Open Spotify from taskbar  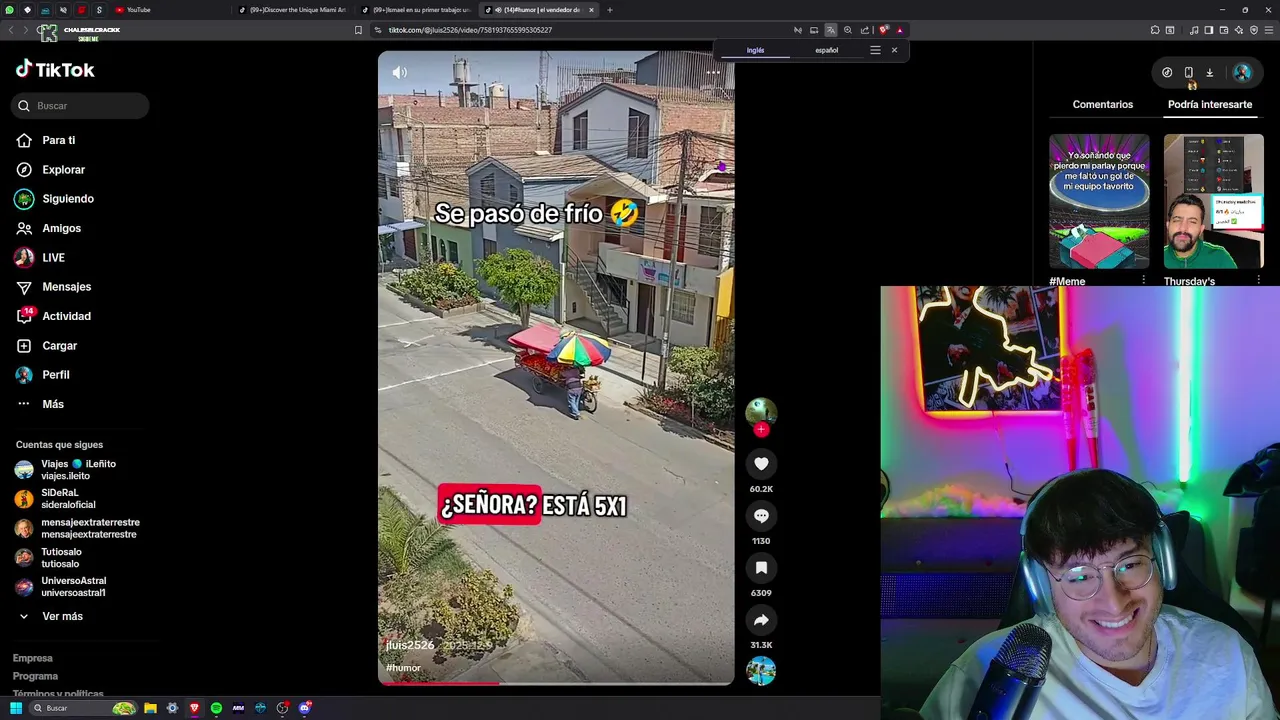[216, 708]
